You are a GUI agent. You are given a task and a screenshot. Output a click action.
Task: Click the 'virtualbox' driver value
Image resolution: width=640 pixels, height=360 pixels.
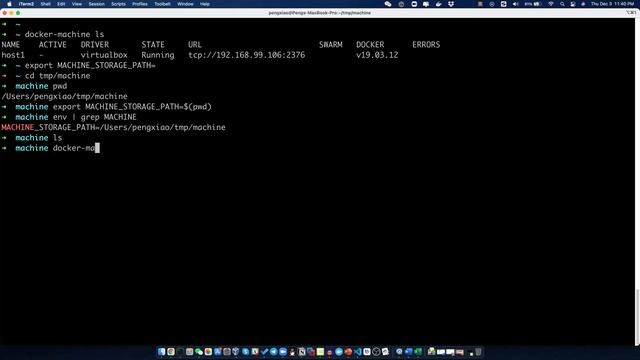(104, 55)
